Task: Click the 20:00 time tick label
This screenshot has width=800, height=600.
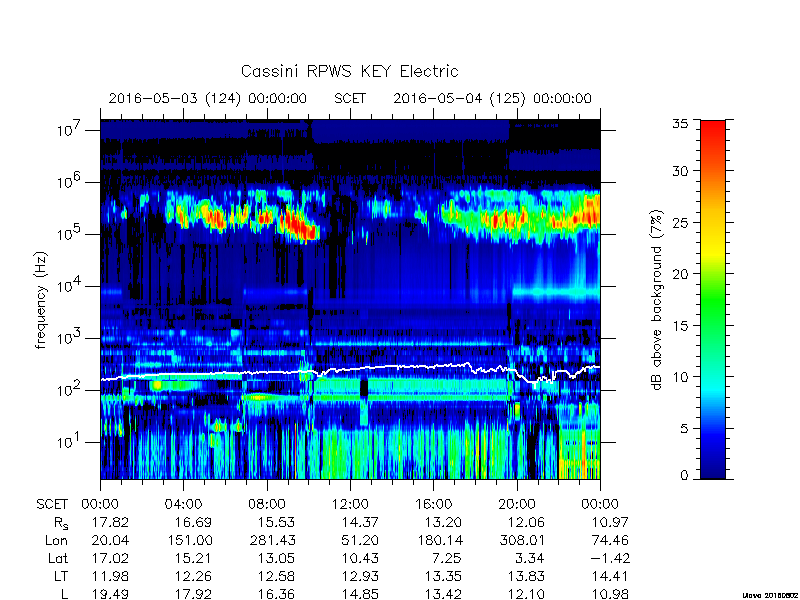Action: point(517,504)
